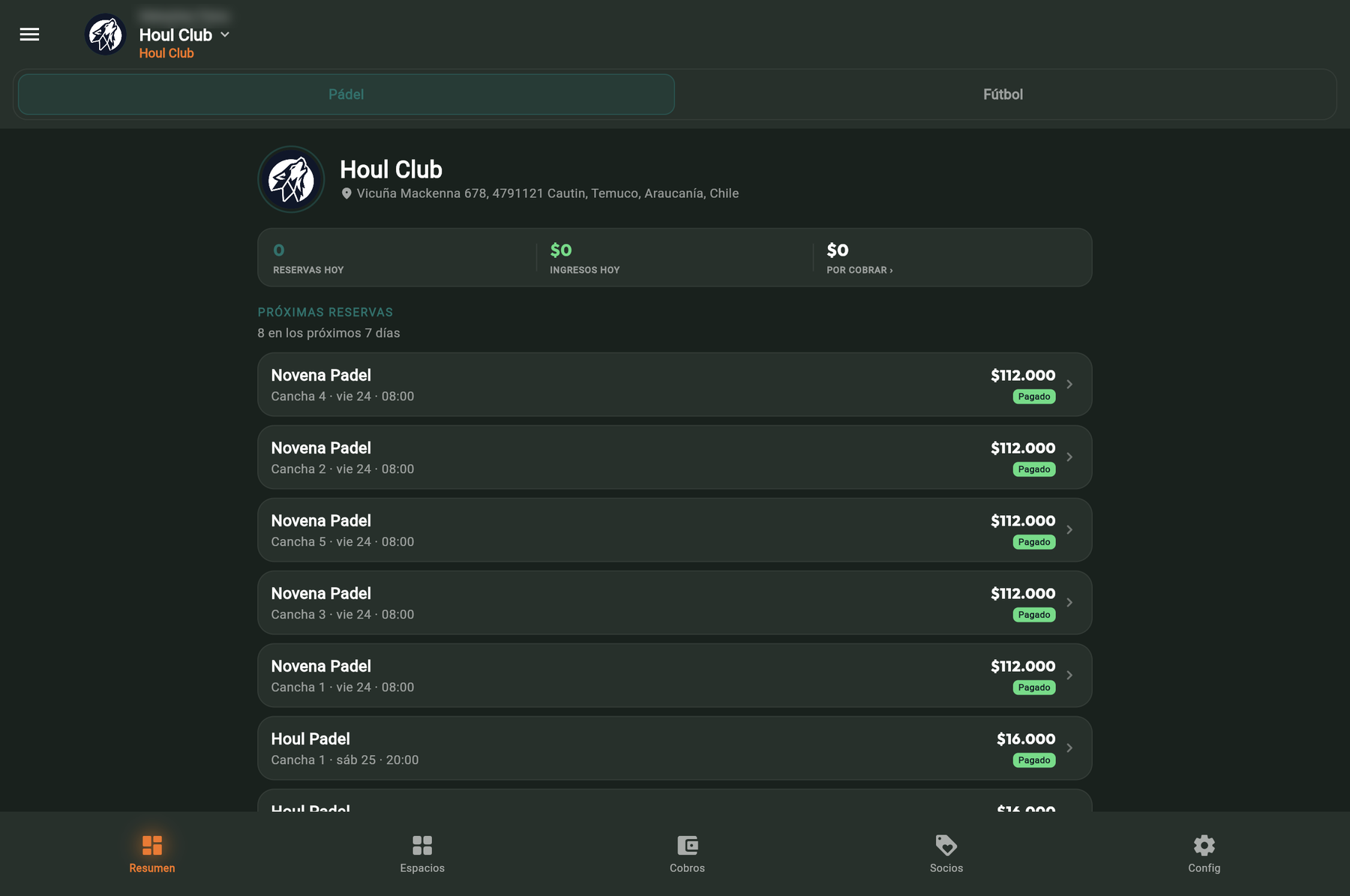Click the large club profile wolf avatar
Image resolution: width=1350 pixels, height=896 pixels.
(x=291, y=179)
